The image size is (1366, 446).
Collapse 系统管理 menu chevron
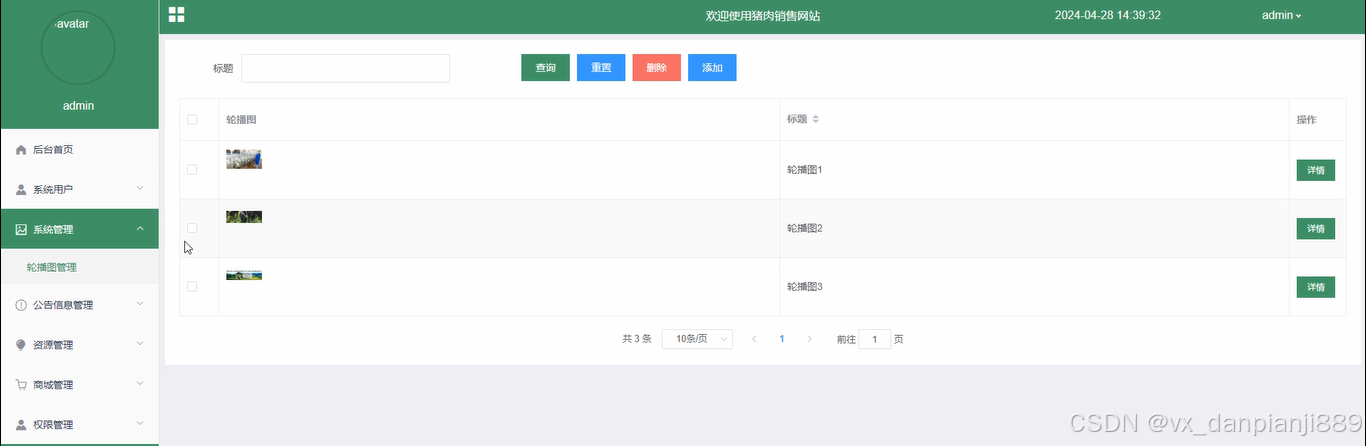coord(140,229)
